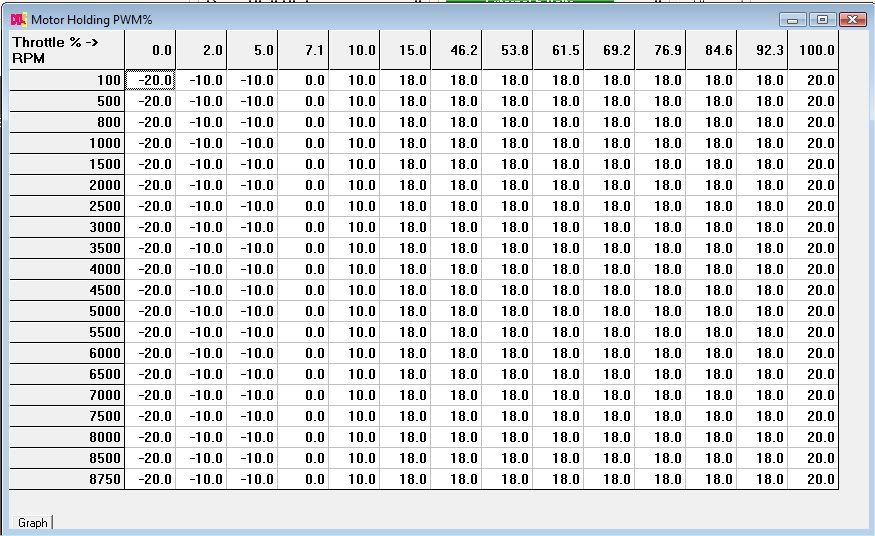875x536 pixels.
Task: Select the 7.1 throttle column header
Action: (x=304, y=50)
